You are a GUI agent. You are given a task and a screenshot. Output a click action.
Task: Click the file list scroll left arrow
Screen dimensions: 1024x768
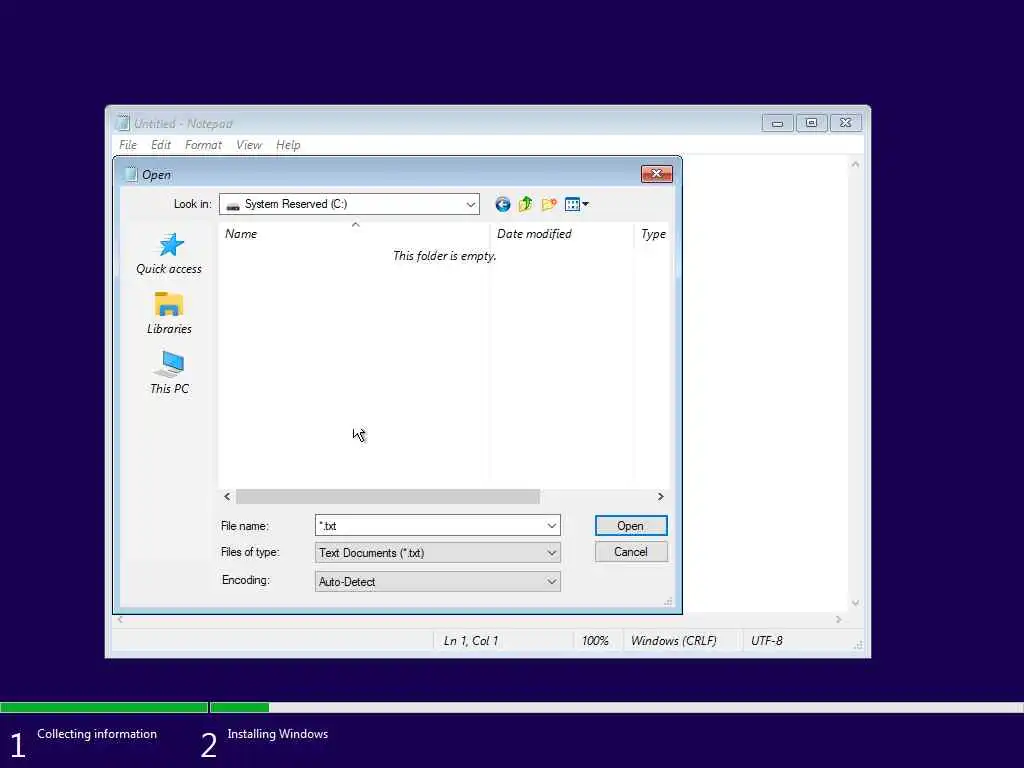click(x=227, y=497)
